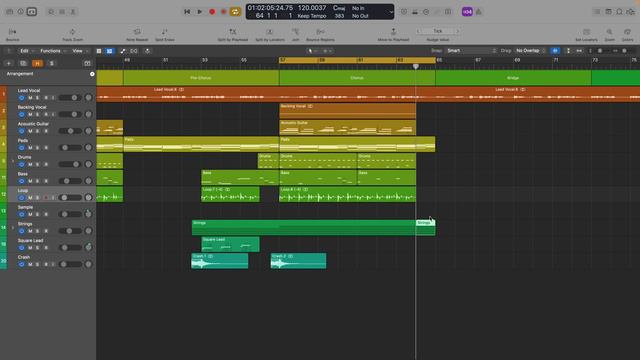Screen dimensions: 640x360
Task: Open the List Editors icon
Action: click(597, 12)
